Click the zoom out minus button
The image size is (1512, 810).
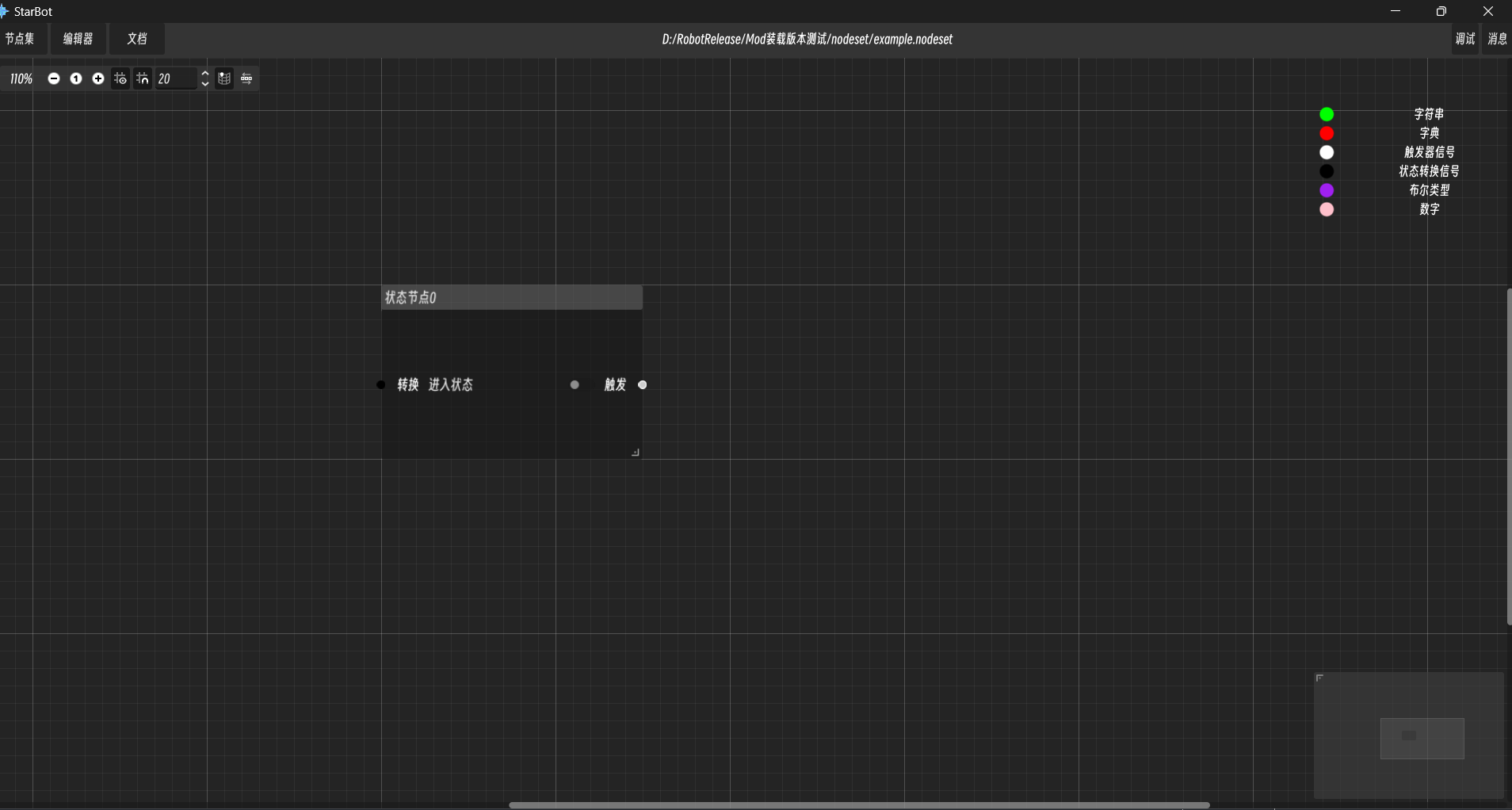[x=54, y=78]
